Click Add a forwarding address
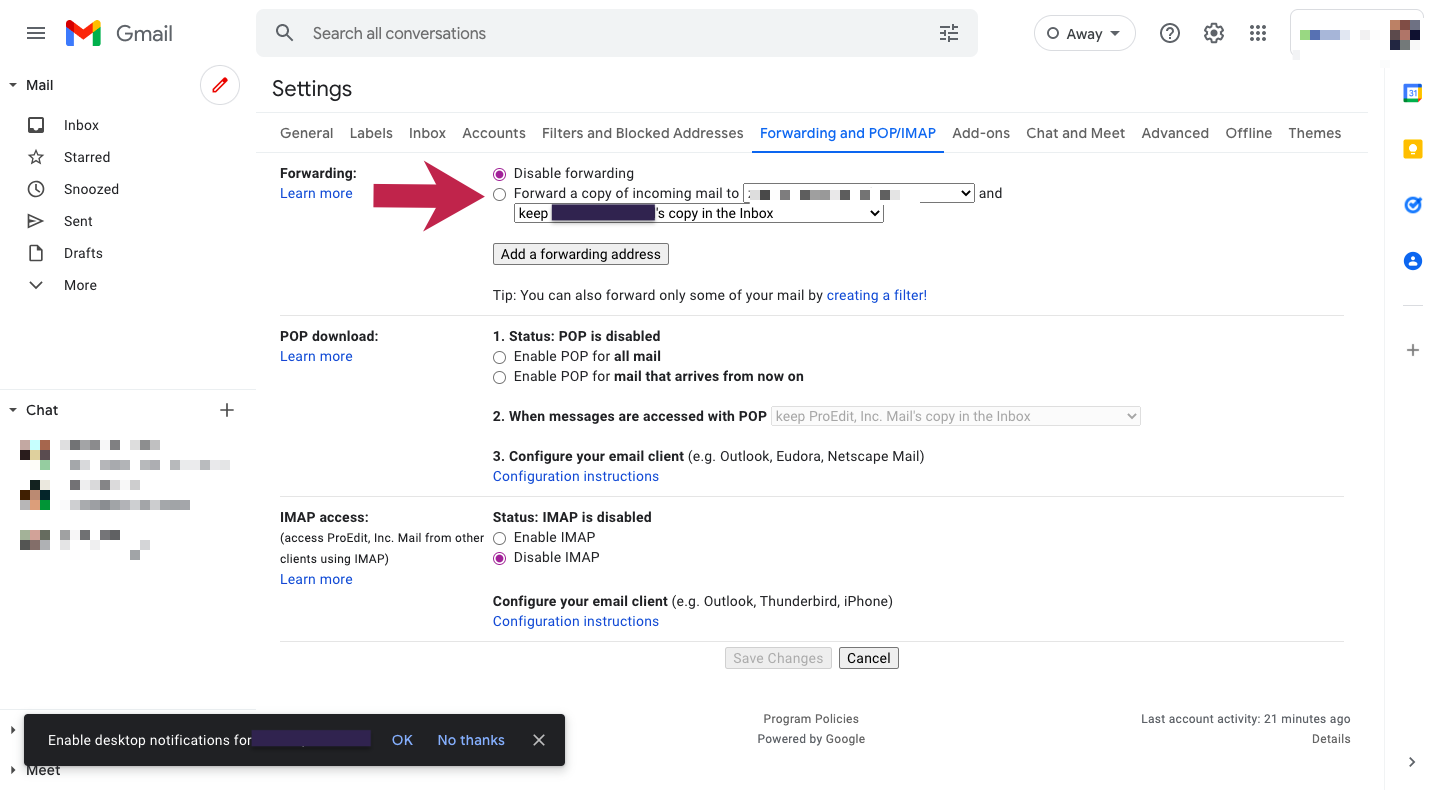 click(x=580, y=254)
